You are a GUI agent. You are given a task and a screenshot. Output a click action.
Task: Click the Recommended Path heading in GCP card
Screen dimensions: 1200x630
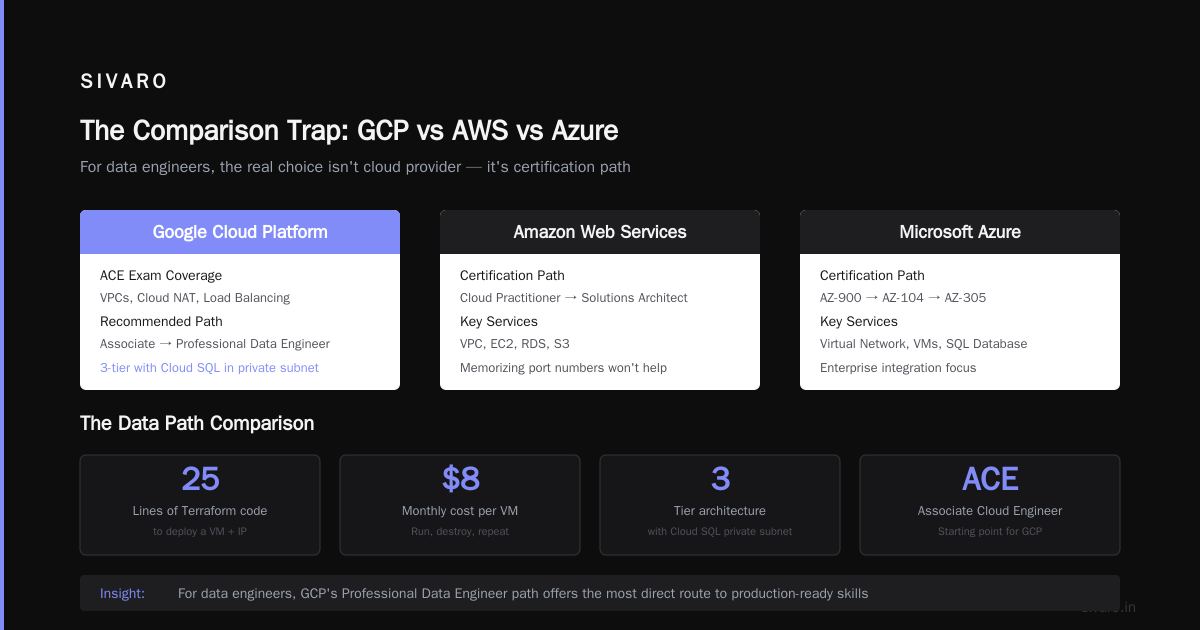161,321
